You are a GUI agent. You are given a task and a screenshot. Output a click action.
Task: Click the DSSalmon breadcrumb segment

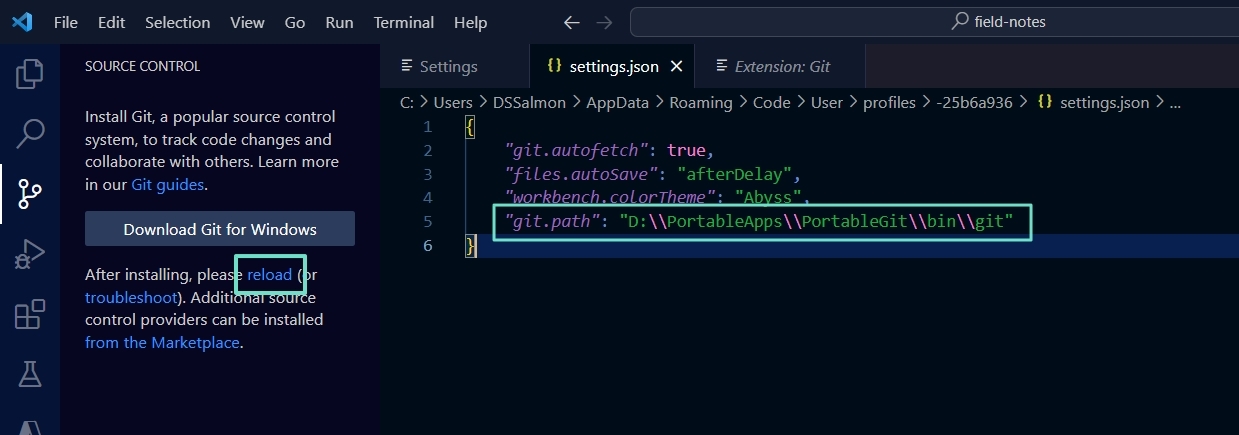[x=529, y=102]
